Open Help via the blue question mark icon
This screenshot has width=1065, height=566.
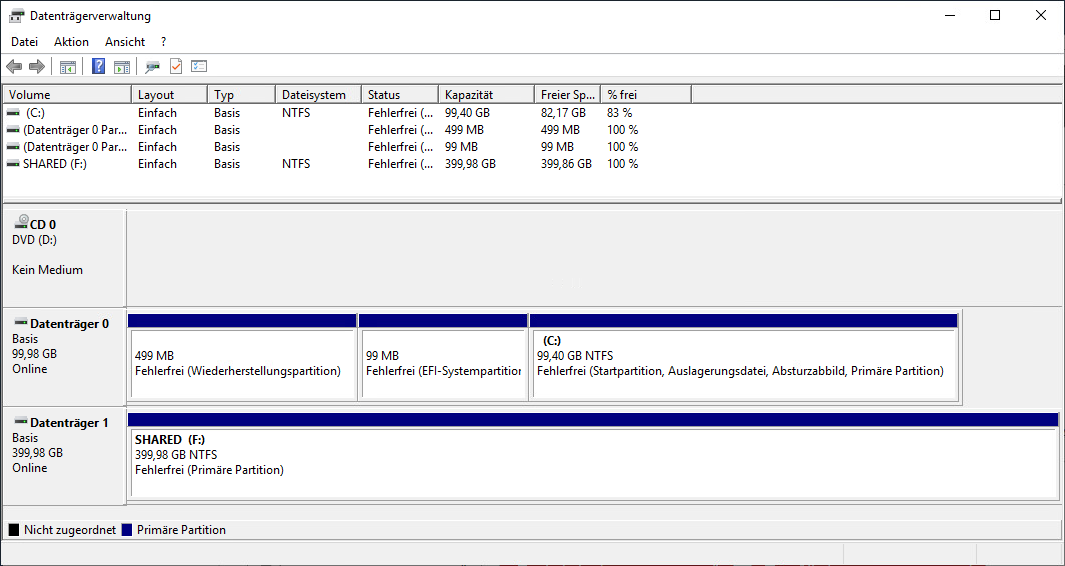pyautogui.click(x=98, y=67)
